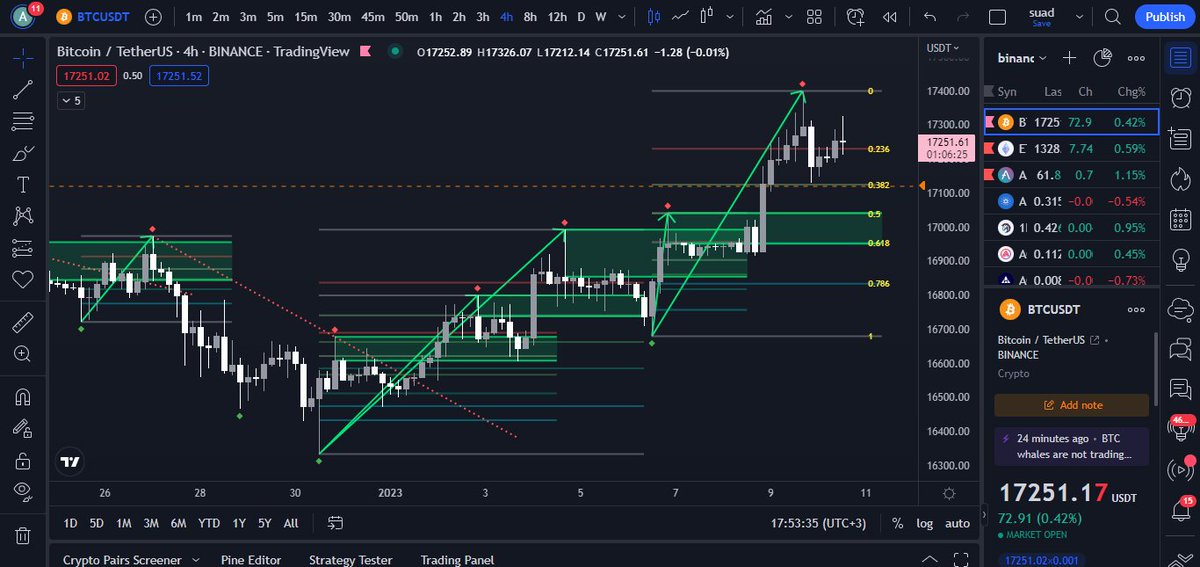Select the 17251.02 red sell price box

87,75
